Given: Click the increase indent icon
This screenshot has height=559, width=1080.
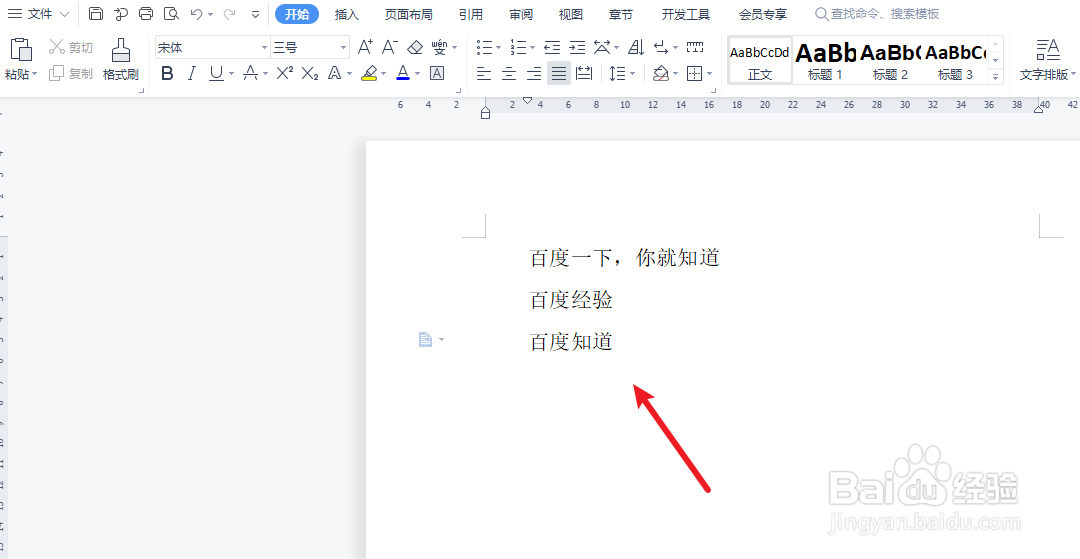Looking at the screenshot, I should coord(577,48).
